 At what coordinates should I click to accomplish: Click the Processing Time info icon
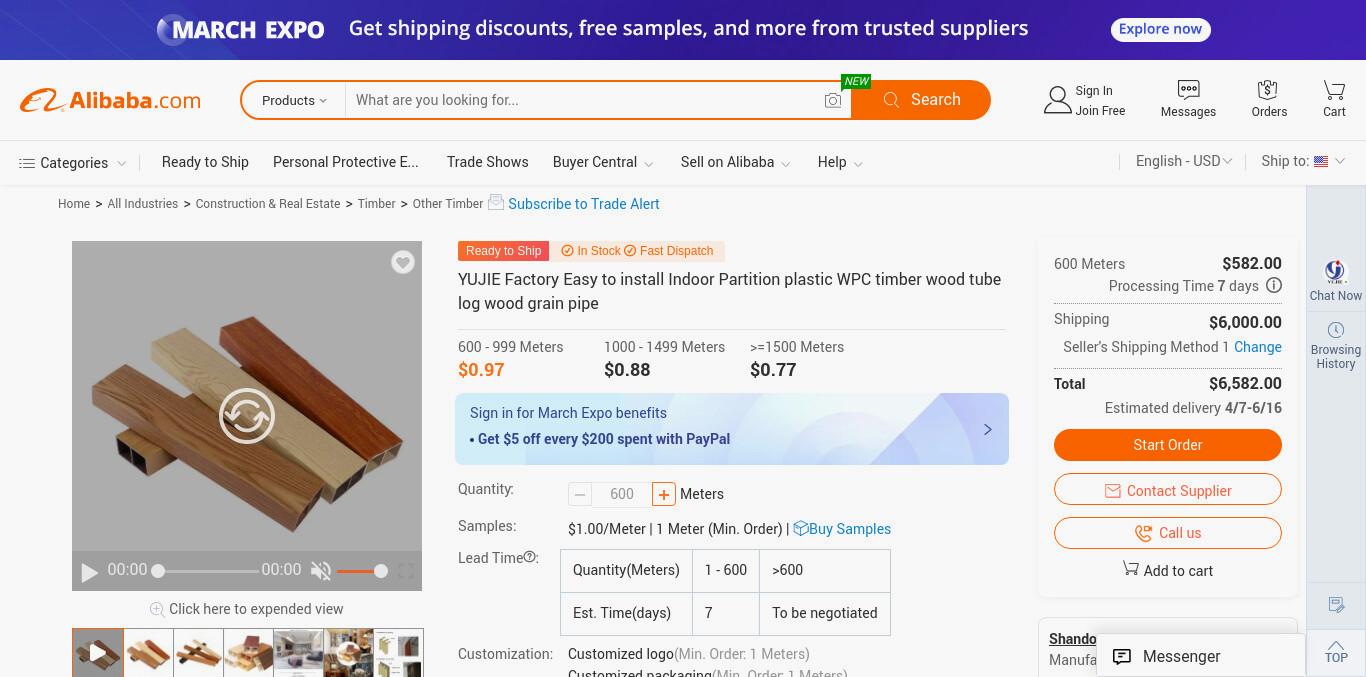[x=1274, y=286]
